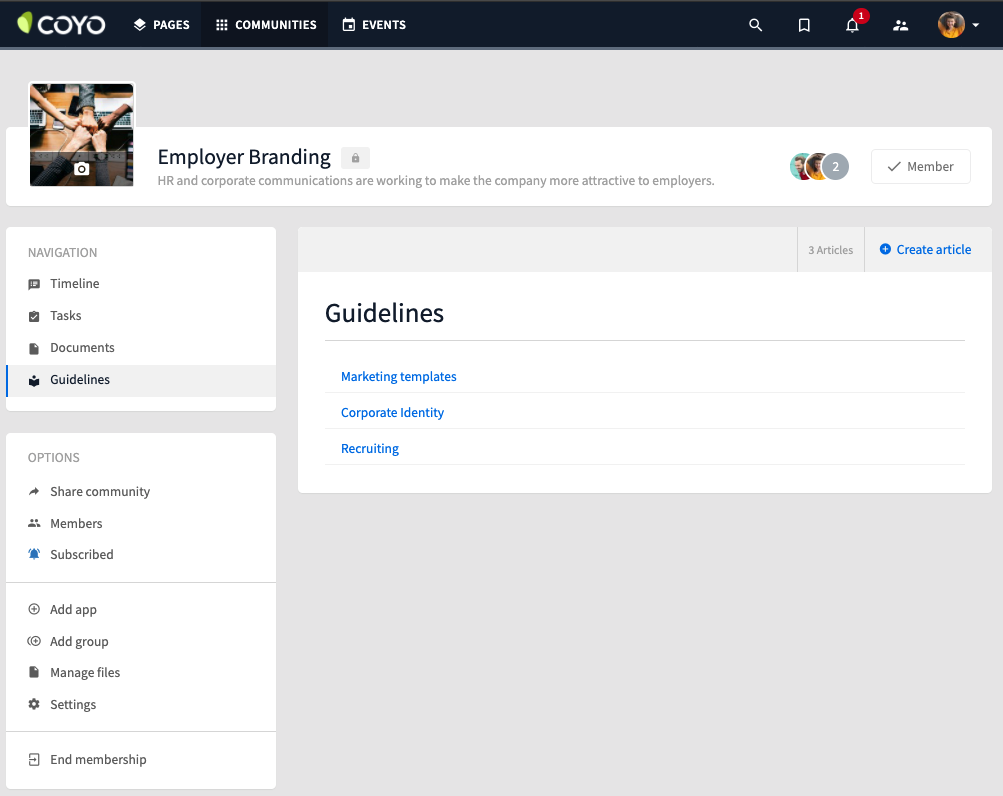This screenshot has width=1003, height=796.
Task: Click the Tasks checkmark icon
Action: [34, 316]
